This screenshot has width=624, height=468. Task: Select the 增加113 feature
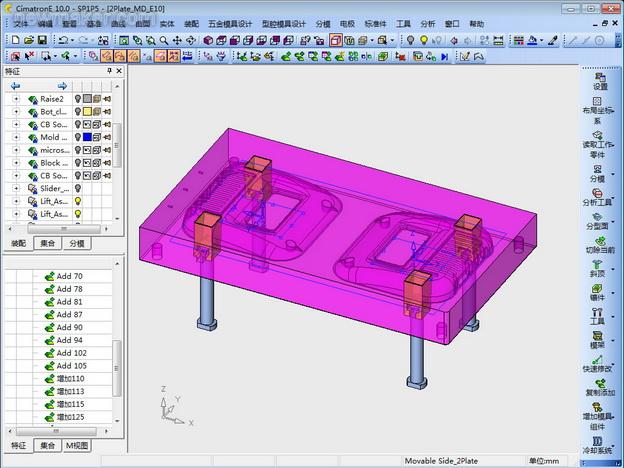tap(70, 391)
